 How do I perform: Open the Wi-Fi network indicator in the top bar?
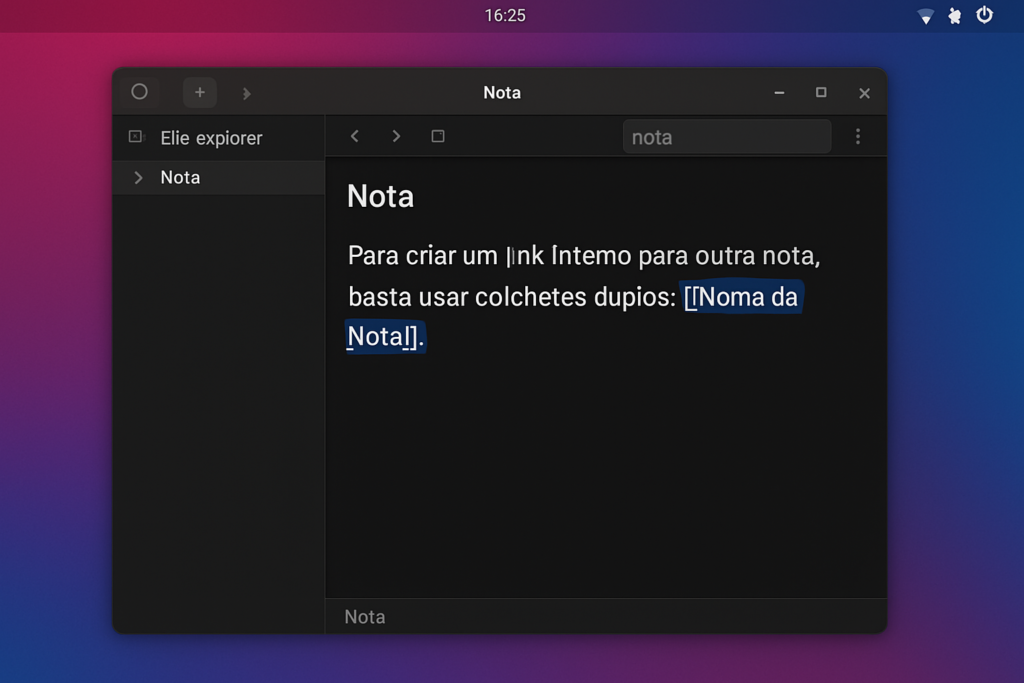click(925, 16)
